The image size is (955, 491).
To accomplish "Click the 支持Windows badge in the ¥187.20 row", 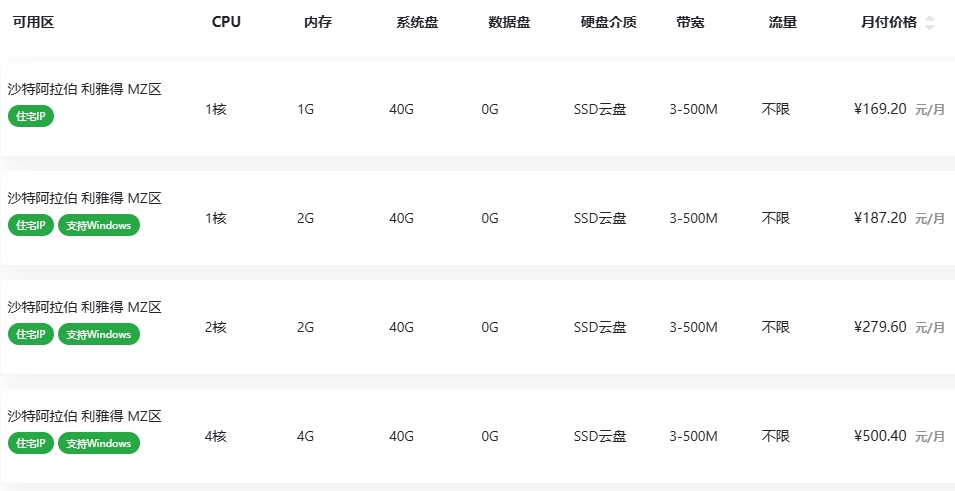I will pyautogui.click(x=99, y=225).
